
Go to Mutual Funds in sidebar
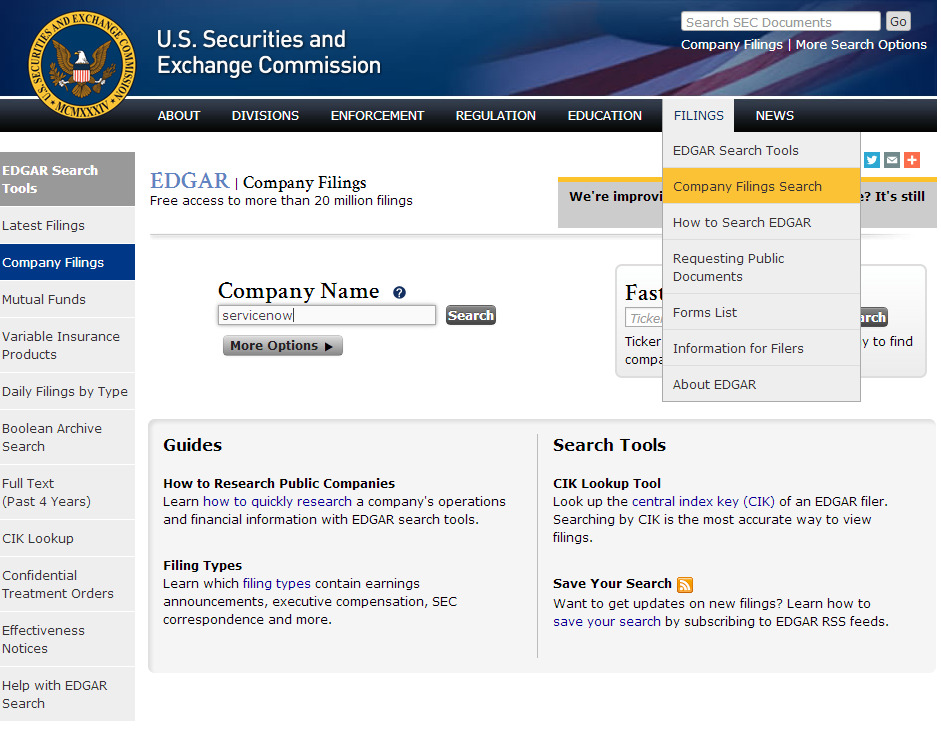[x=44, y=299]
